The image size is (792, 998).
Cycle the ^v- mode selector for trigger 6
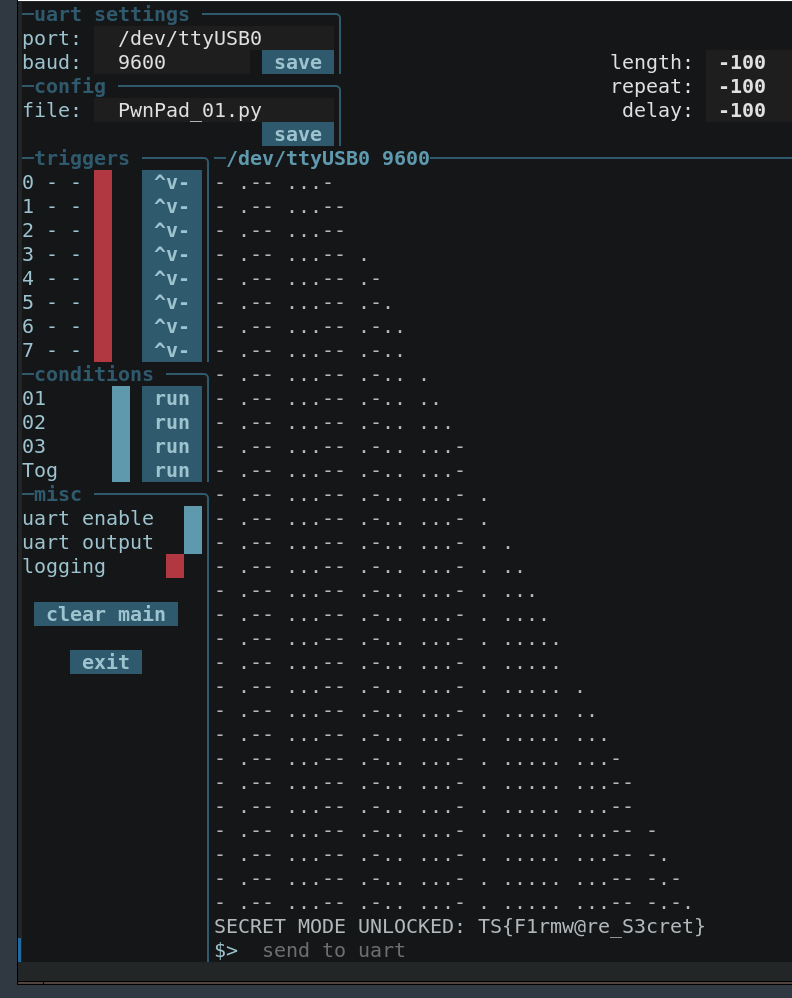point(171,326)
